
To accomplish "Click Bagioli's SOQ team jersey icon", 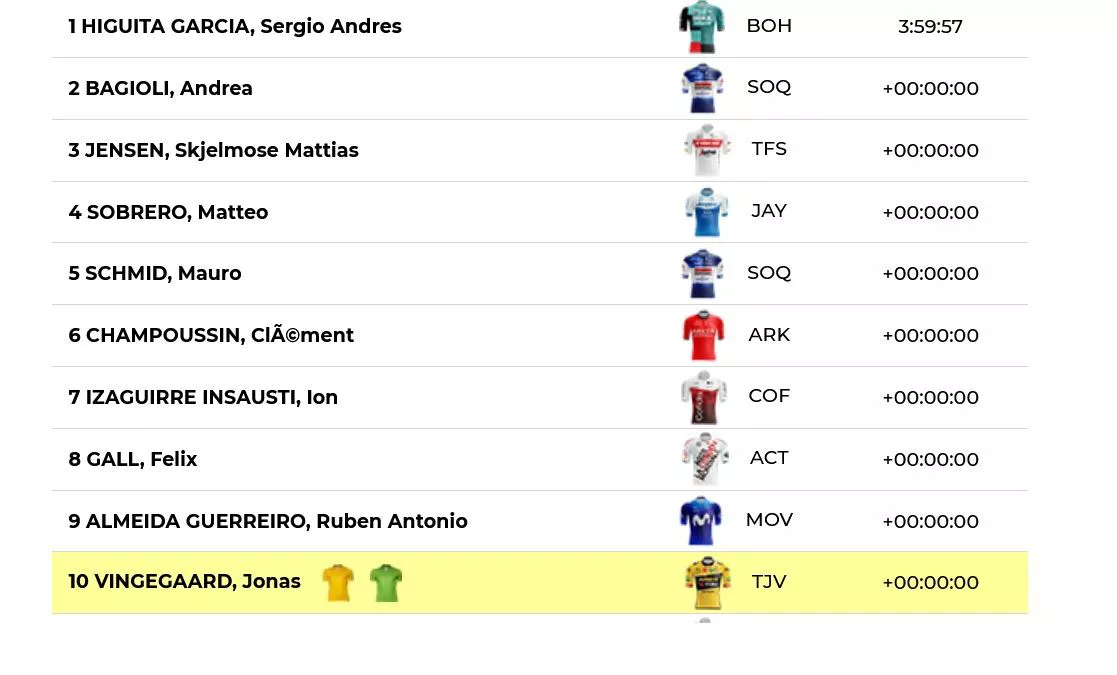I will (x=702, y=88).
